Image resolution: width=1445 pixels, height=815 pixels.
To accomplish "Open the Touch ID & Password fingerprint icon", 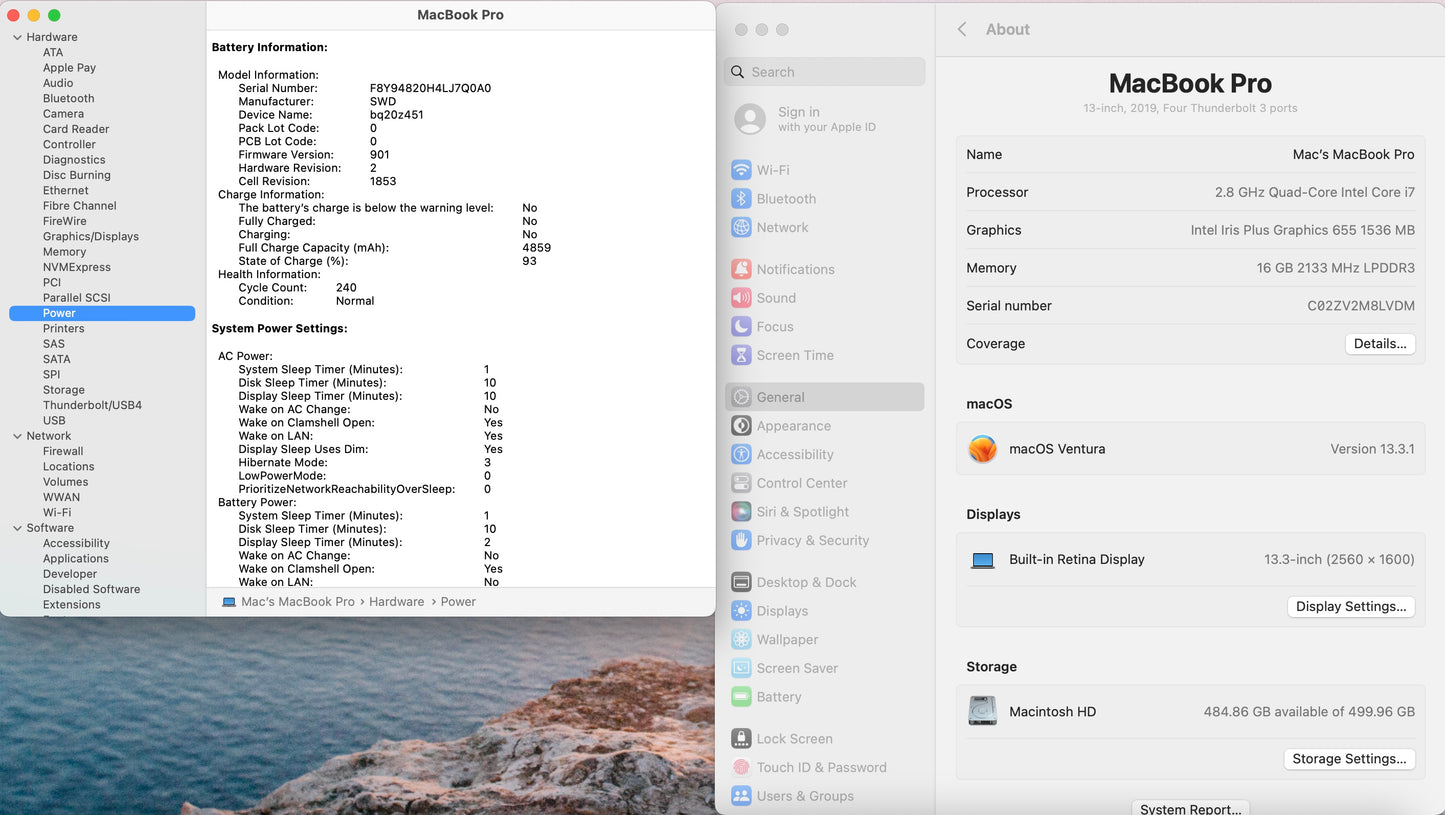I will click(741, 767).
